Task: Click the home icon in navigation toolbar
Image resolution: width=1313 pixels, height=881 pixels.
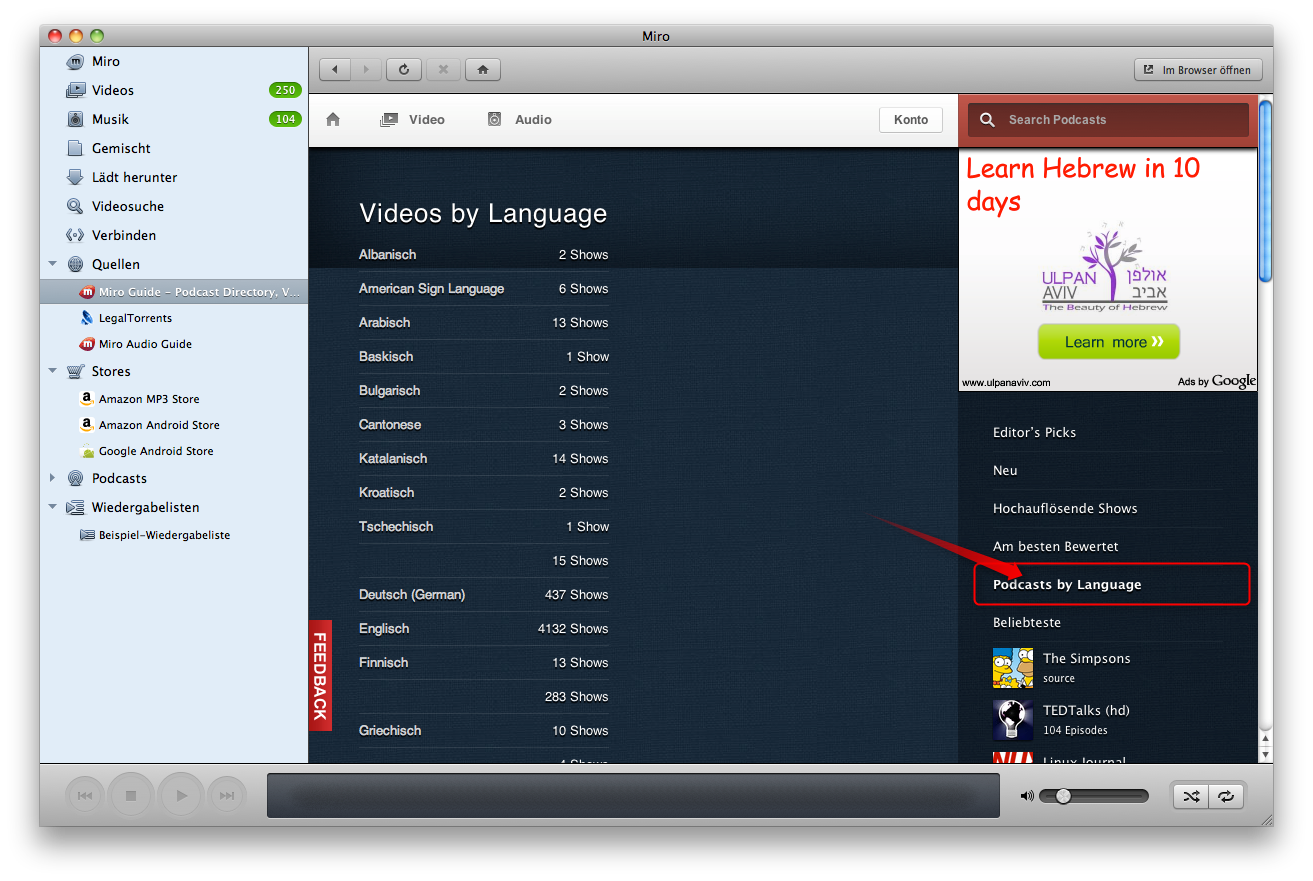Action: coord(483,70)
